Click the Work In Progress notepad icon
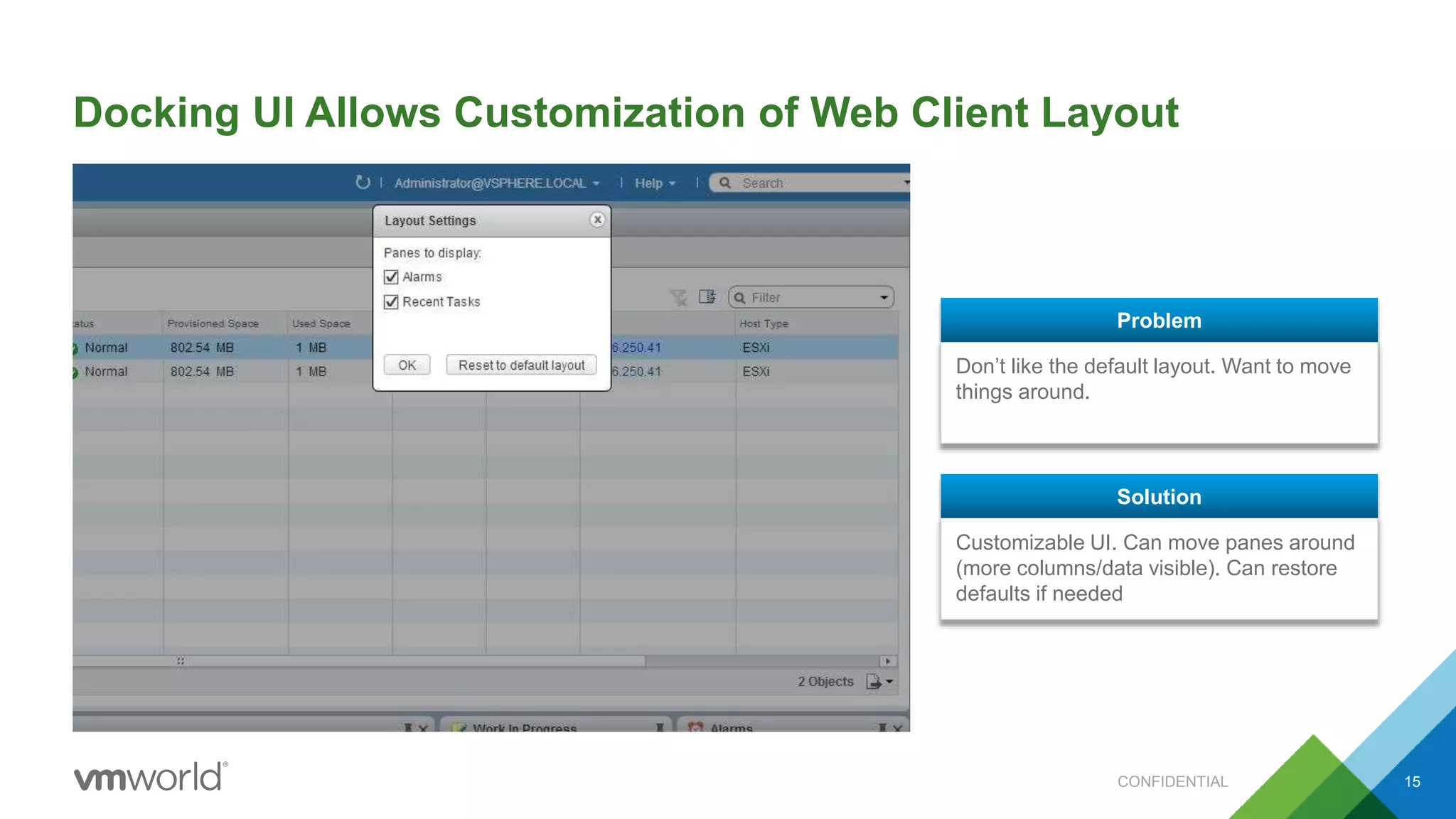1456x819 pixels. (x=460, y=727)
